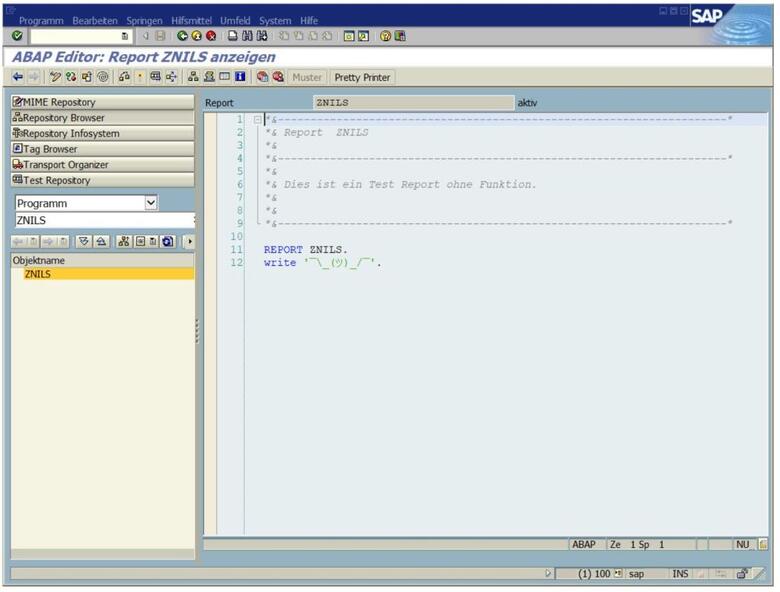Viewport: 780px width, 592px height.
Task: Click the Objektname column header
Action: (102, 260)
